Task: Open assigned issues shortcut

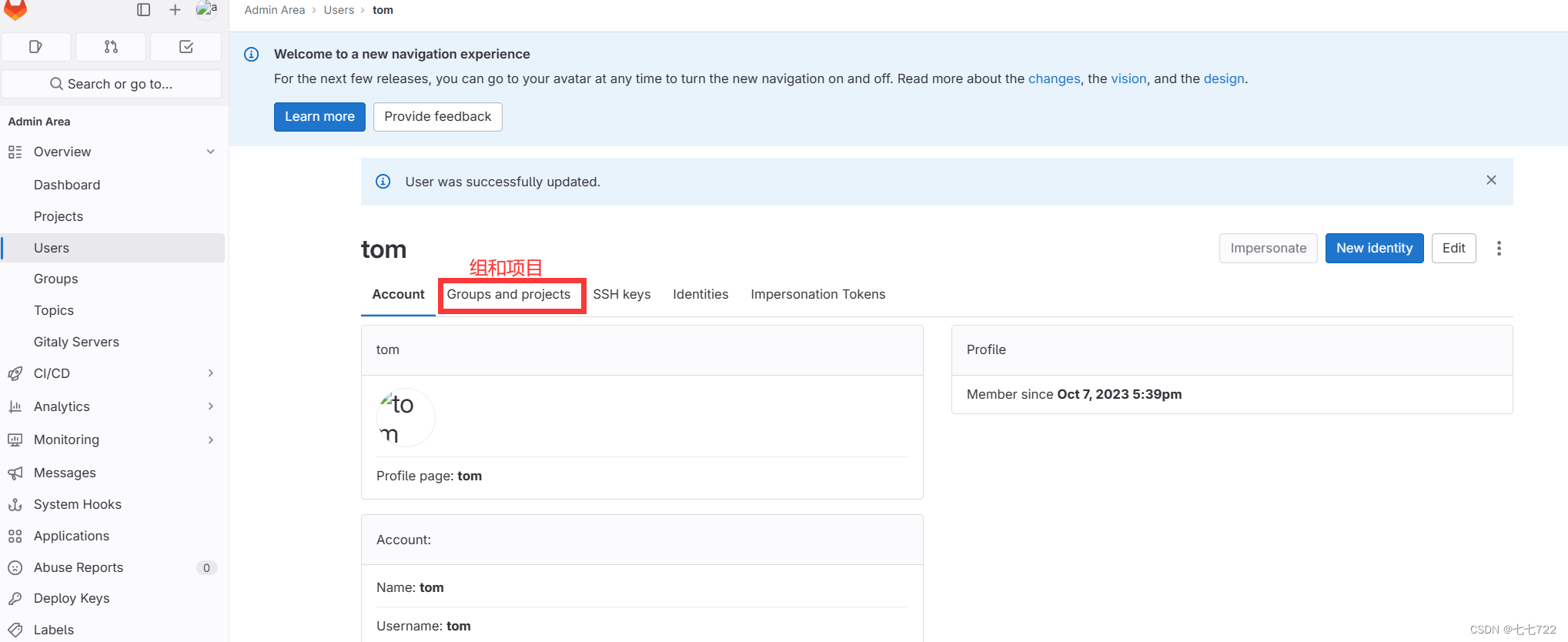Action: tap(36, 47)
